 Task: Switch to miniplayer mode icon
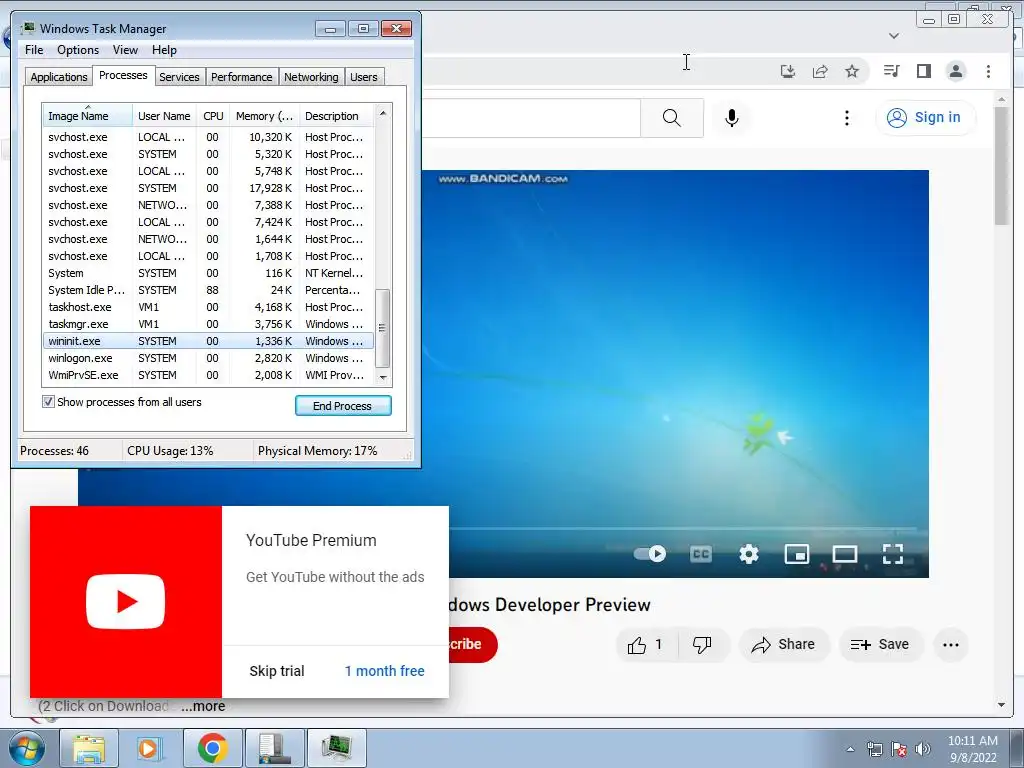point(797,554)
